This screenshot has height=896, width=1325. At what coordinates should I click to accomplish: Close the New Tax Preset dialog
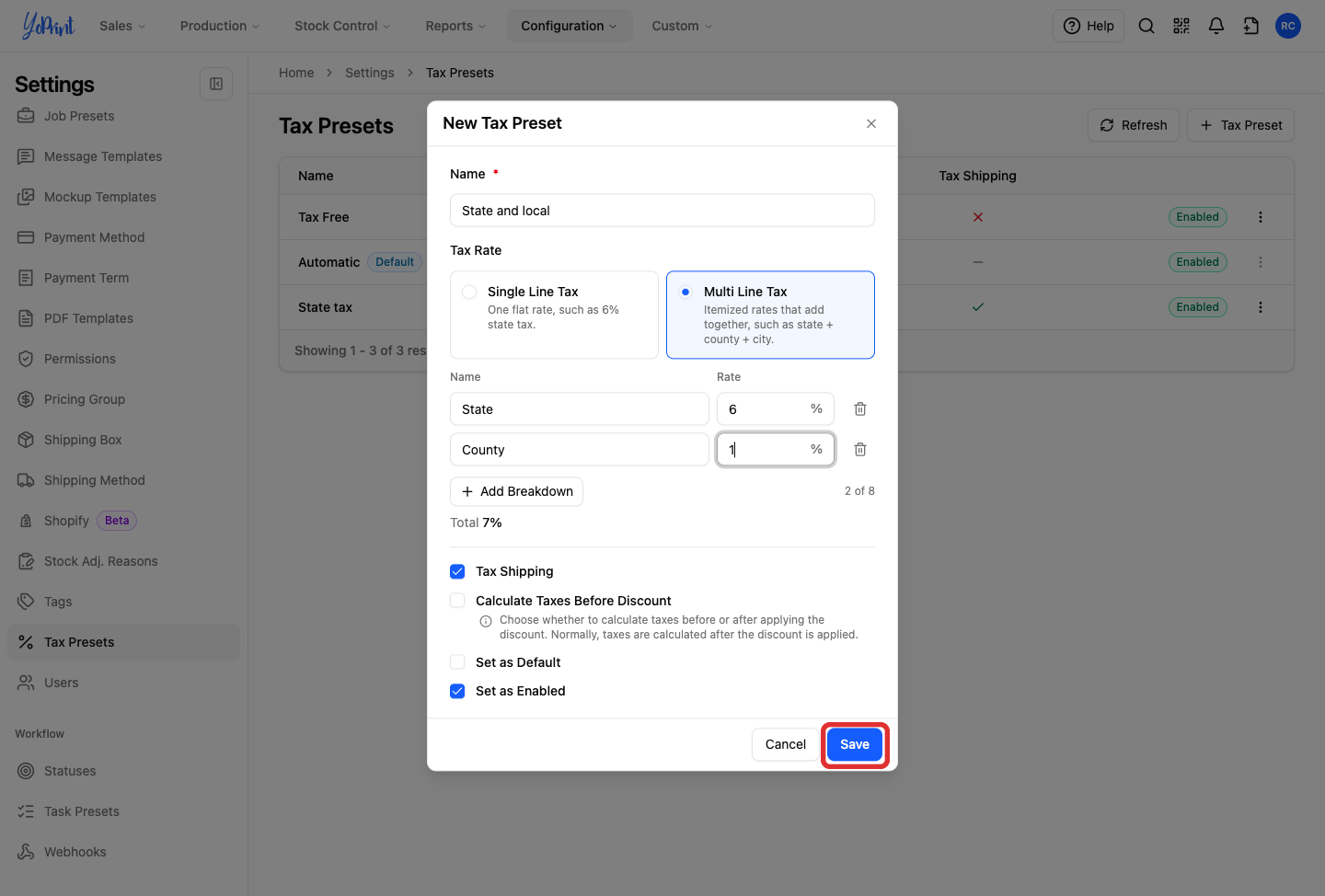[x=871, y=123]
